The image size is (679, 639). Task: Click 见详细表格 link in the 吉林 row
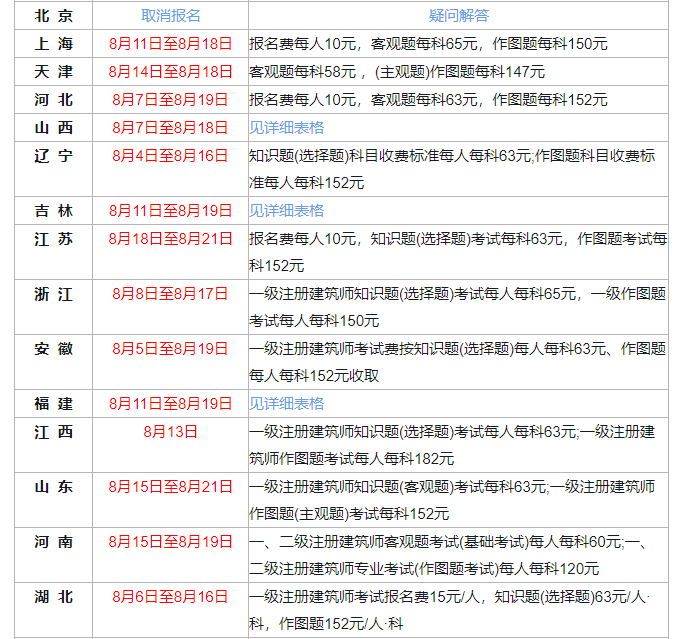coord(287,210)
